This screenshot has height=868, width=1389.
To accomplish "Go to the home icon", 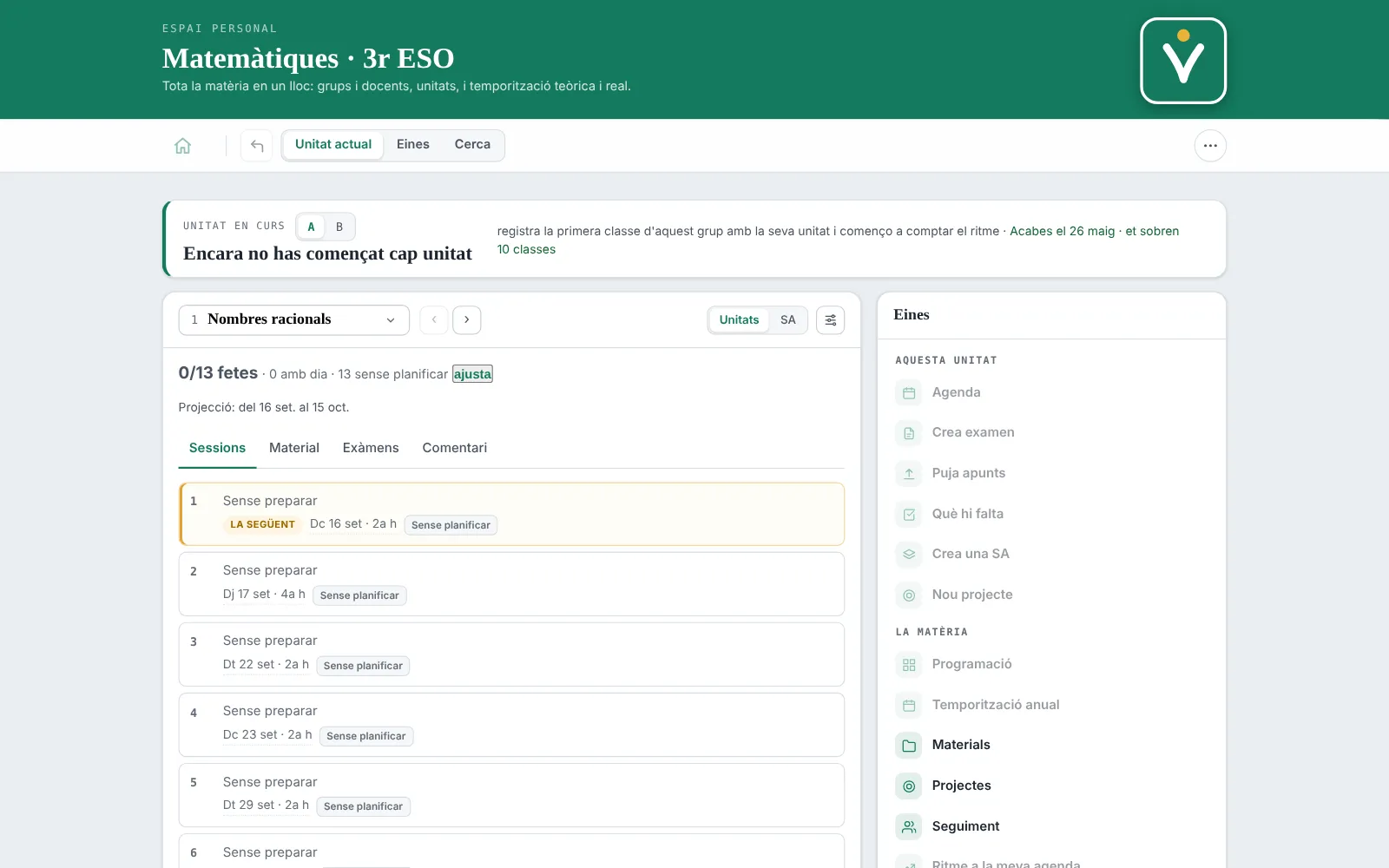I will pyautogui.click(x=182, y=146).
